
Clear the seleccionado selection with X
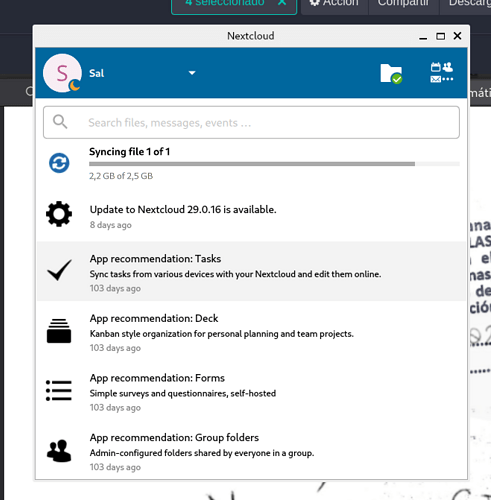[x=282, y=3]
